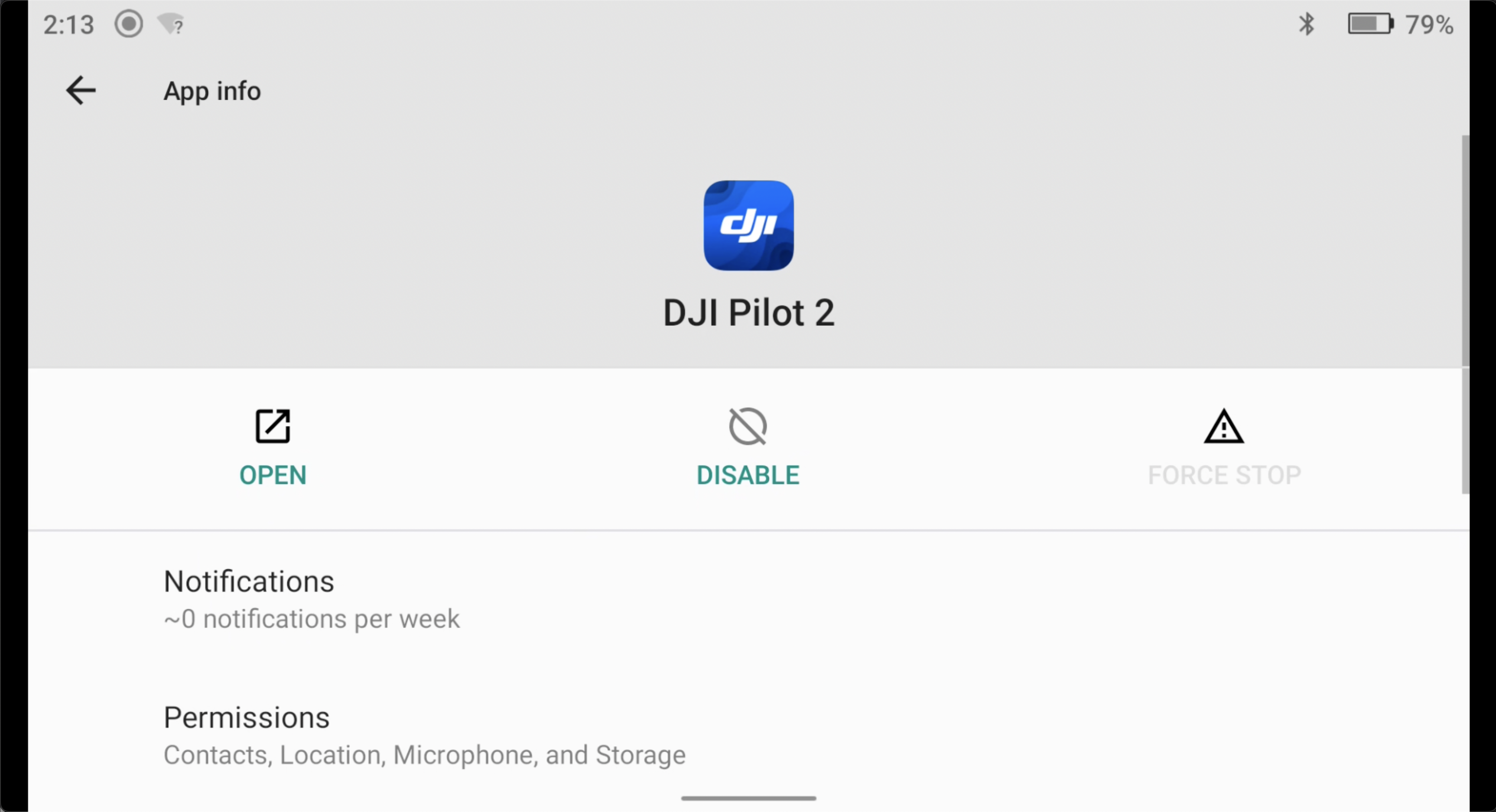The width and height of the screenshot is (1496, 812).
Task: Click the open-in-new-window icon above OPEN
Action: click(x=273, y=426)
